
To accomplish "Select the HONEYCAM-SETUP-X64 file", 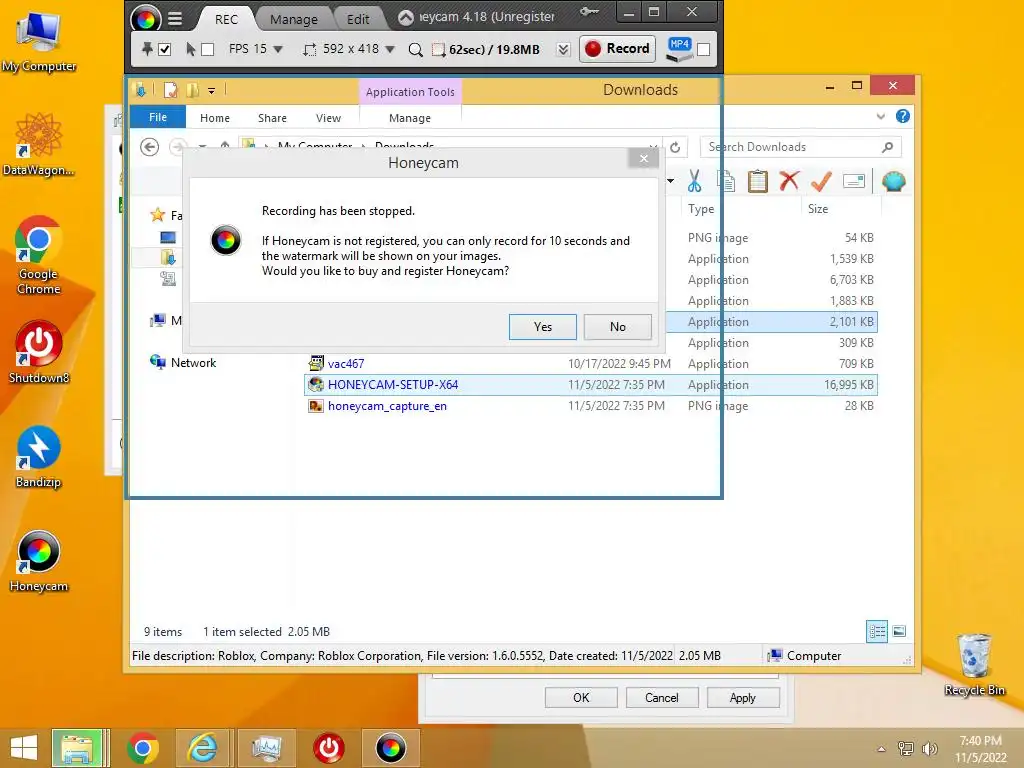I will coord(591,385).
